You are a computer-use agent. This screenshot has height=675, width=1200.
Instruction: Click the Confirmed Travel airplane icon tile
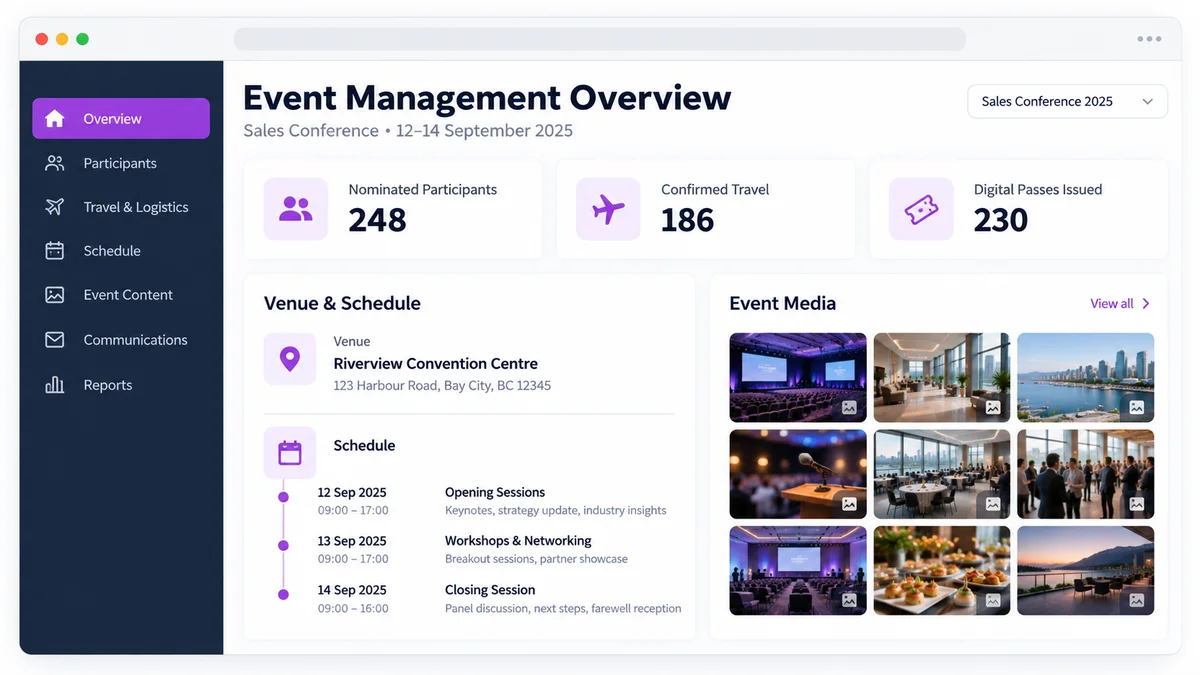point(608,209)
